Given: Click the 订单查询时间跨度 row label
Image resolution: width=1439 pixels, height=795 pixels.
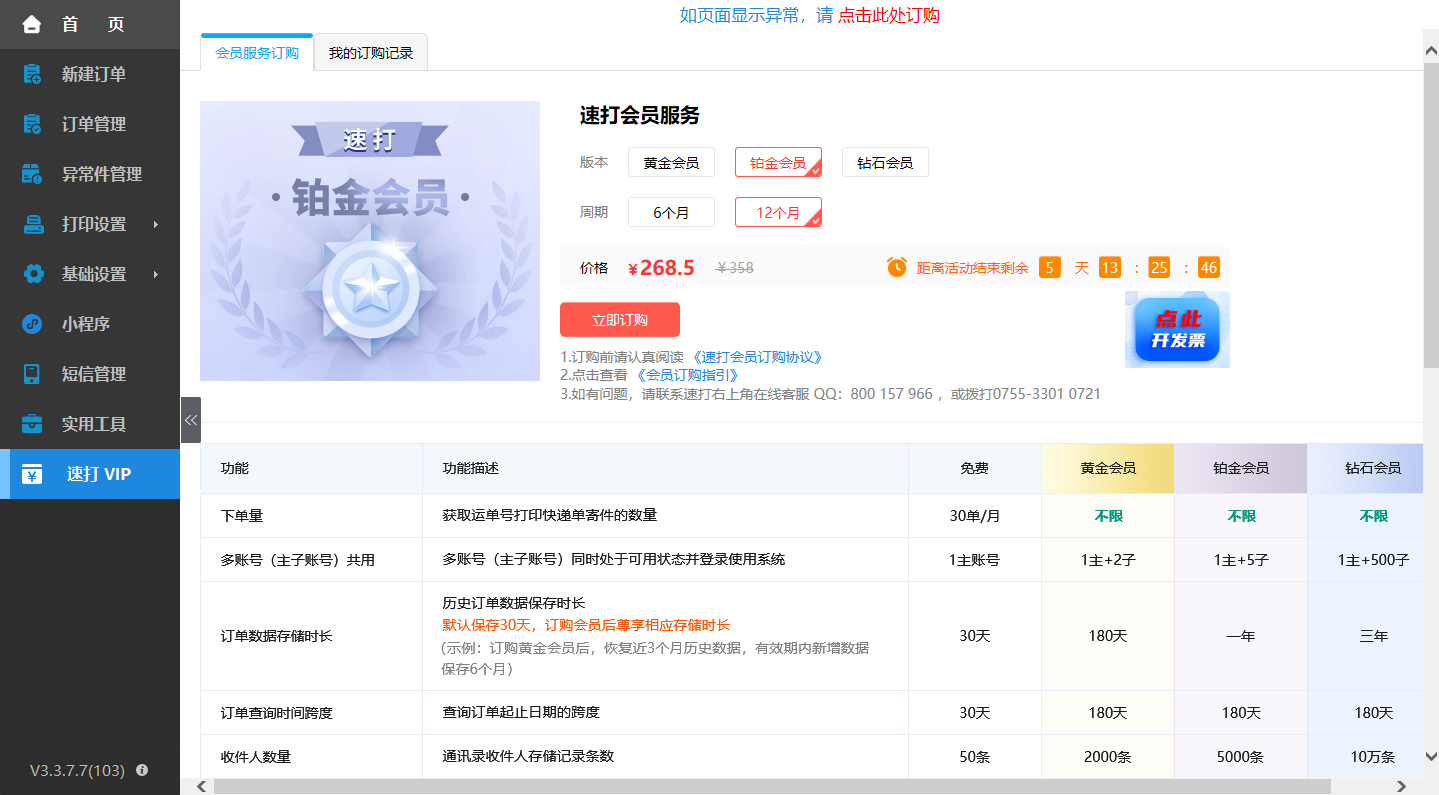Looking at the screenshot, I should [x=276, y=713].
